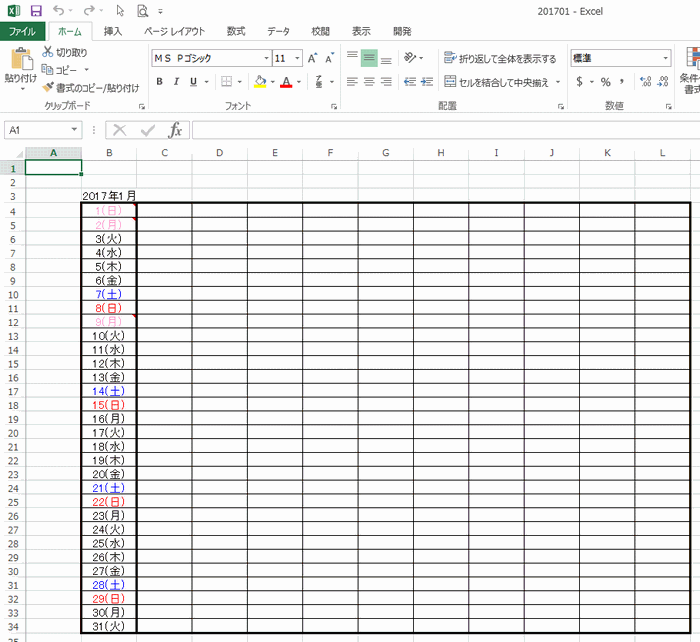Image resolution: width=700 pixels, height=642 pixels.
Task: Open the number format dropdown 標準
Action: 665,58
